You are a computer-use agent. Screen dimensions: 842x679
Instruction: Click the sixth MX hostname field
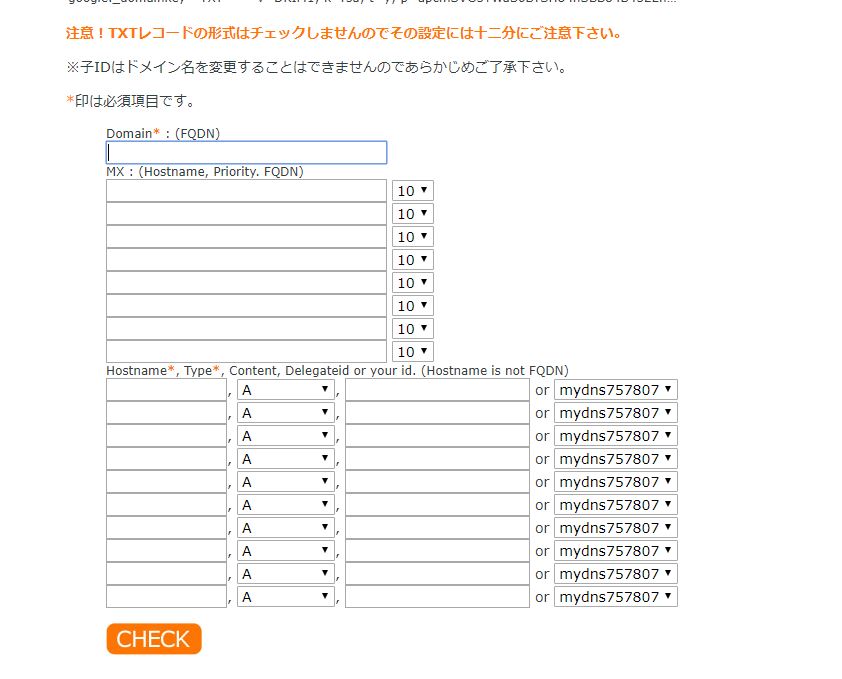(x=246, y=306)
